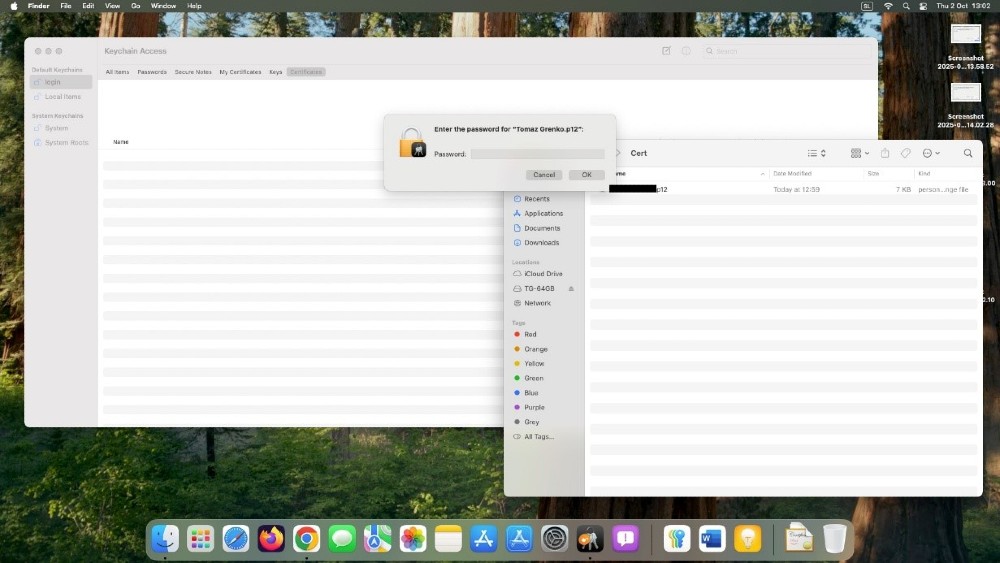
Task: Open Spotlight search in the menu bar
Action: tap(906, 6)
